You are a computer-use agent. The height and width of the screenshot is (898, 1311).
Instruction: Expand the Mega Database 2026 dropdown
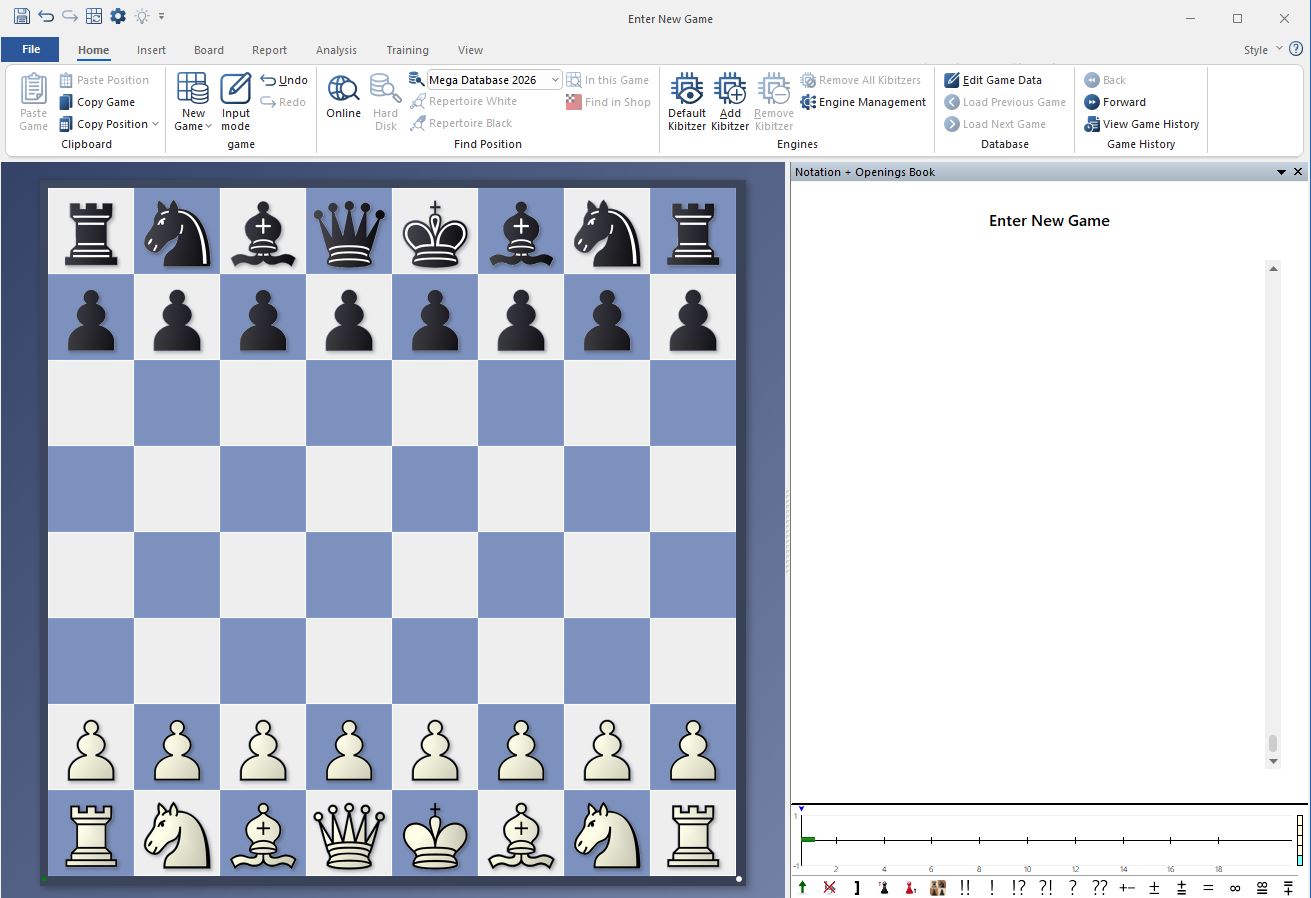(x=555, y=80)
